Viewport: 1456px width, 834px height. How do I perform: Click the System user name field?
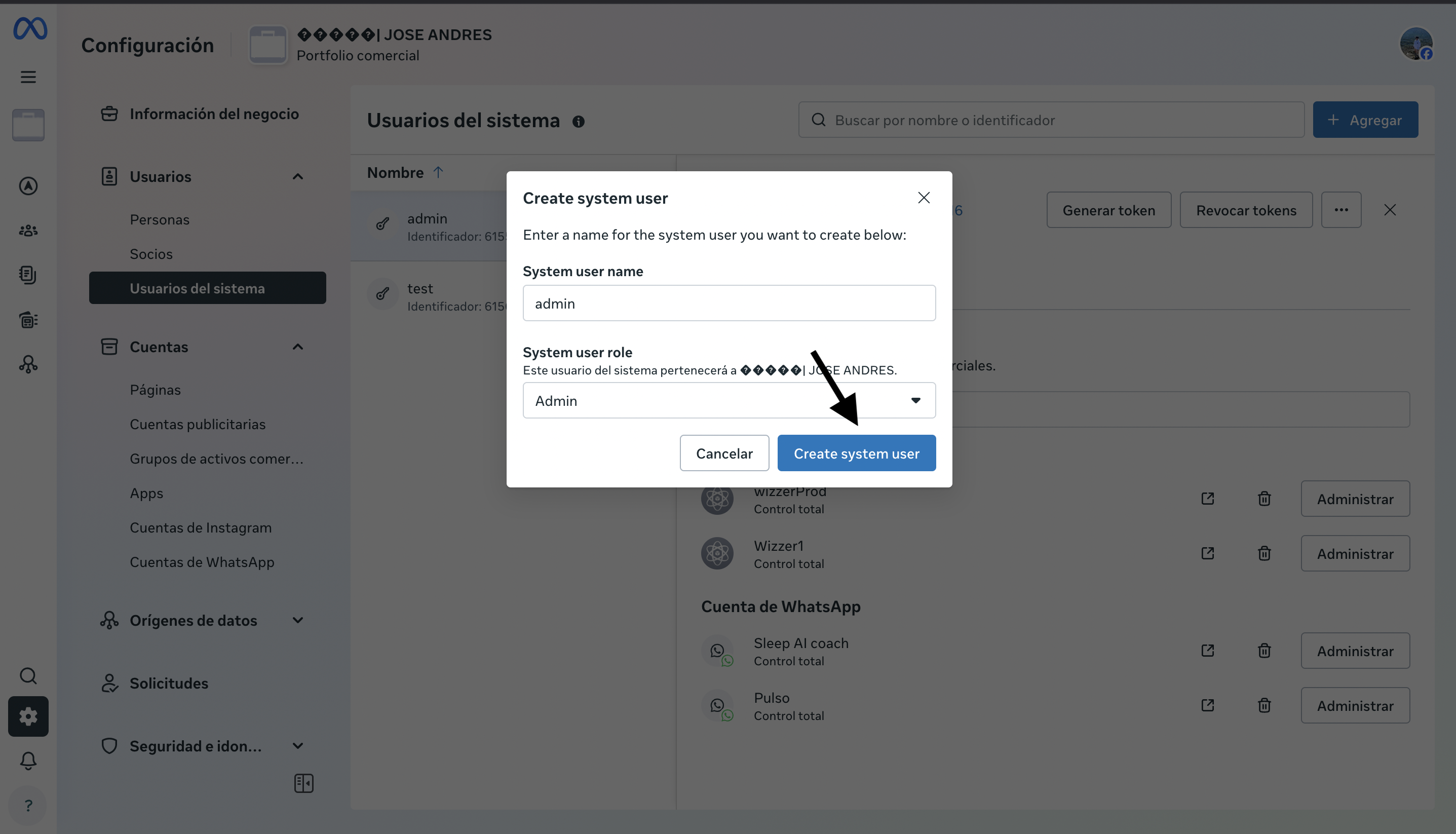tap(729, 303)
